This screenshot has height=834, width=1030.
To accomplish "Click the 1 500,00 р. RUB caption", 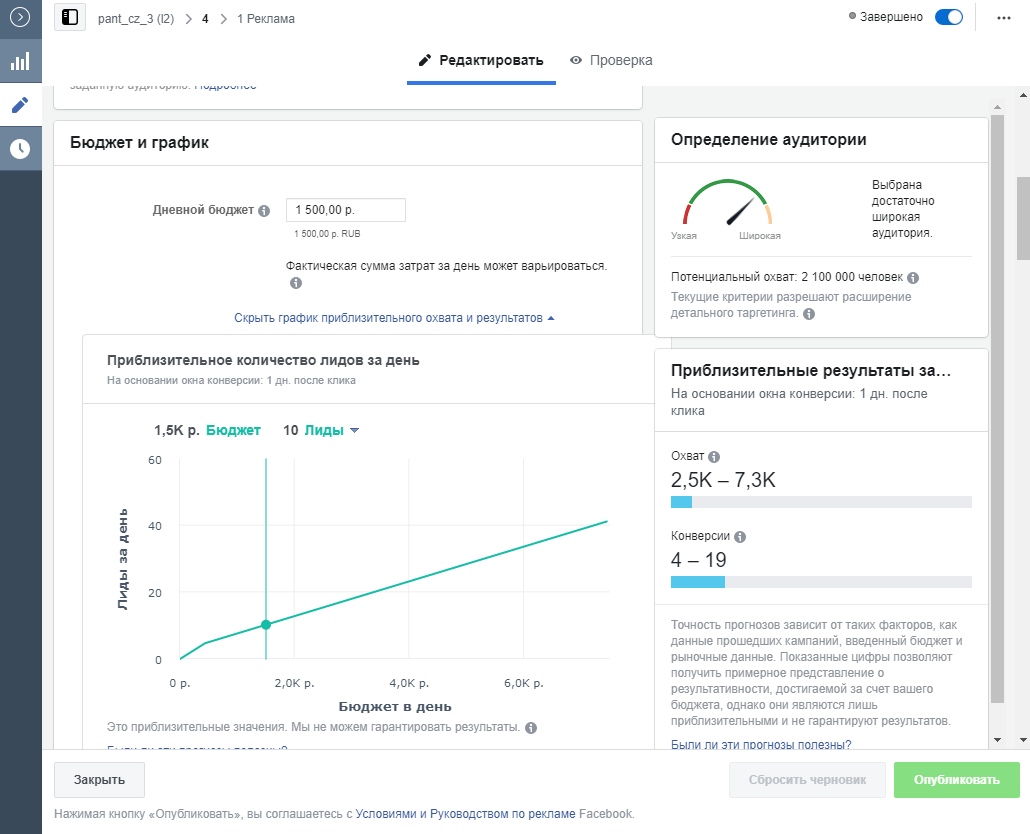I will click(x=327, y=234).
